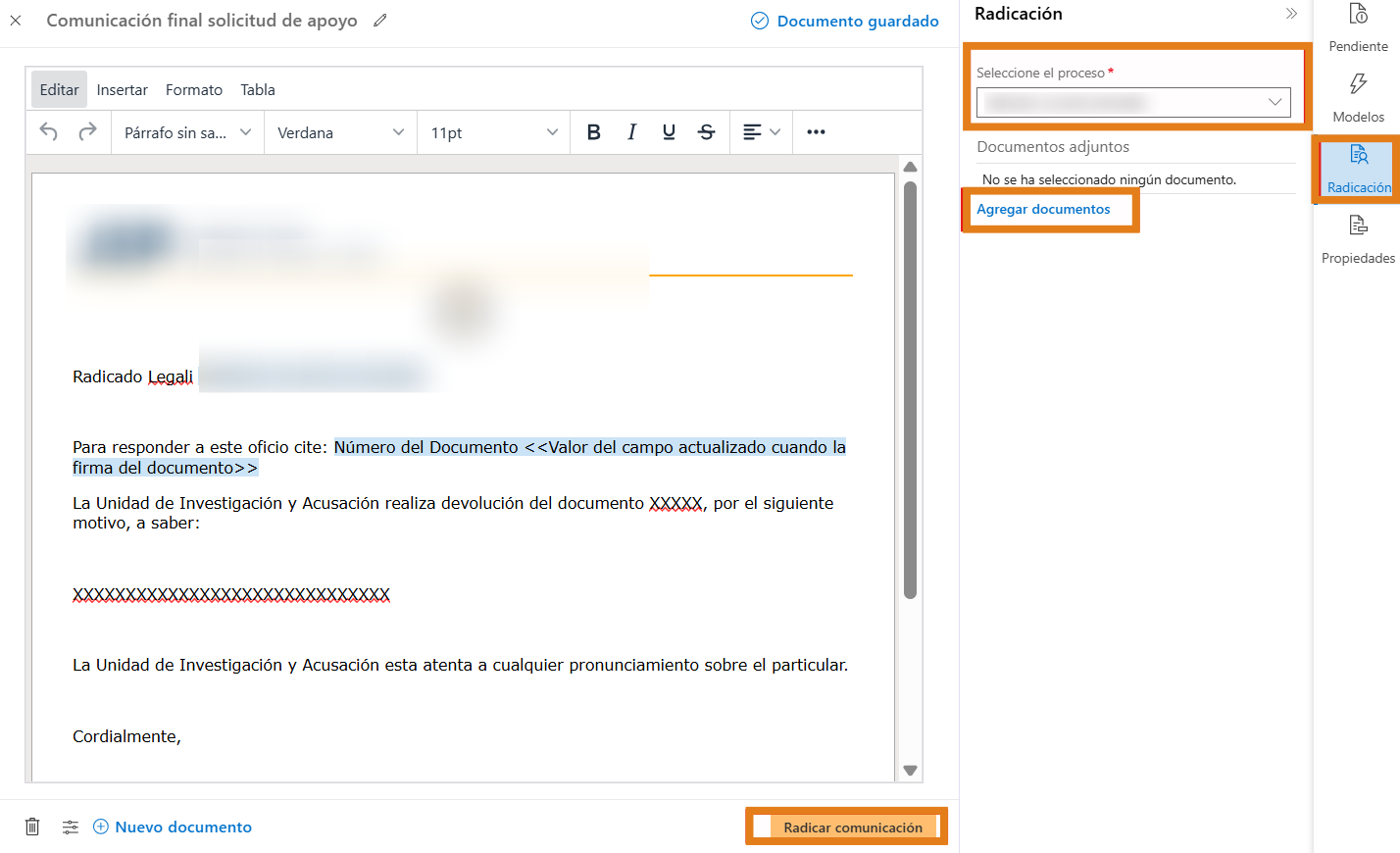Open the Propiedades sidebar panel
The width and height of the screenshot is (1400, 853).
coord(1358,239)
